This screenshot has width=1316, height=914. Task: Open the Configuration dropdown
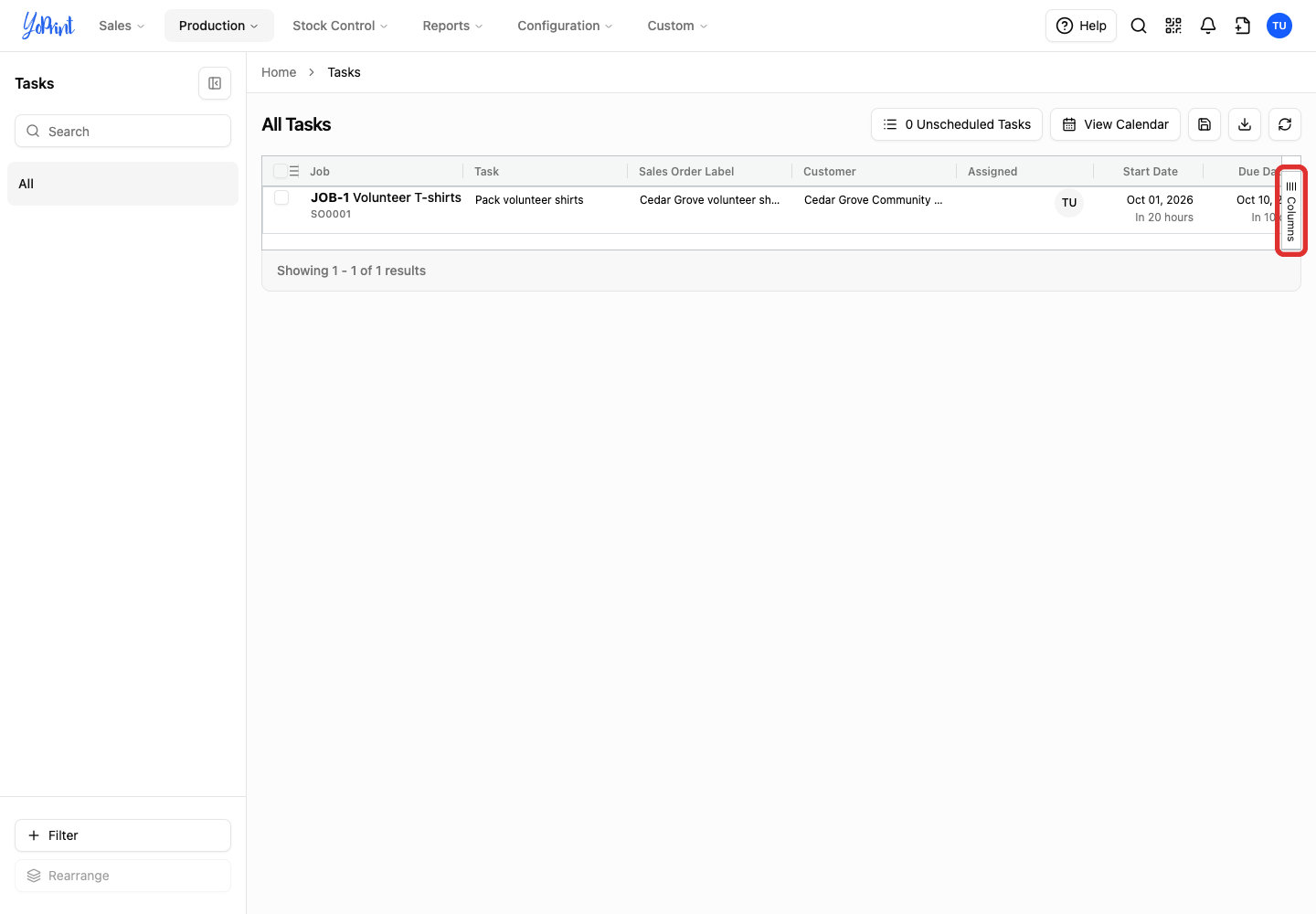pyautogui.click(x=565, y=26)
